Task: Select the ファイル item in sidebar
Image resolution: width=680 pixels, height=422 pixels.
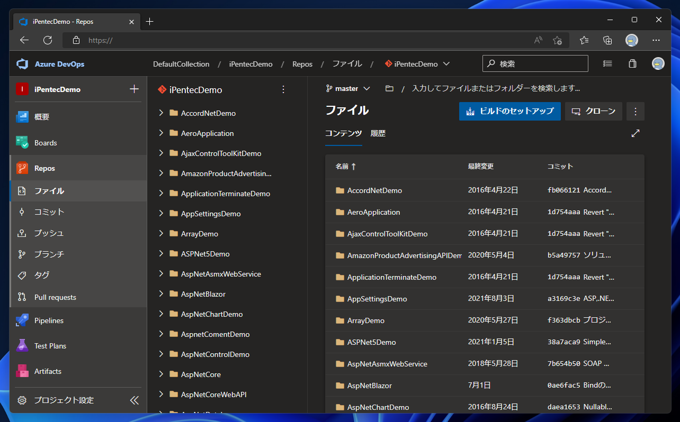Action: (78, 191)
